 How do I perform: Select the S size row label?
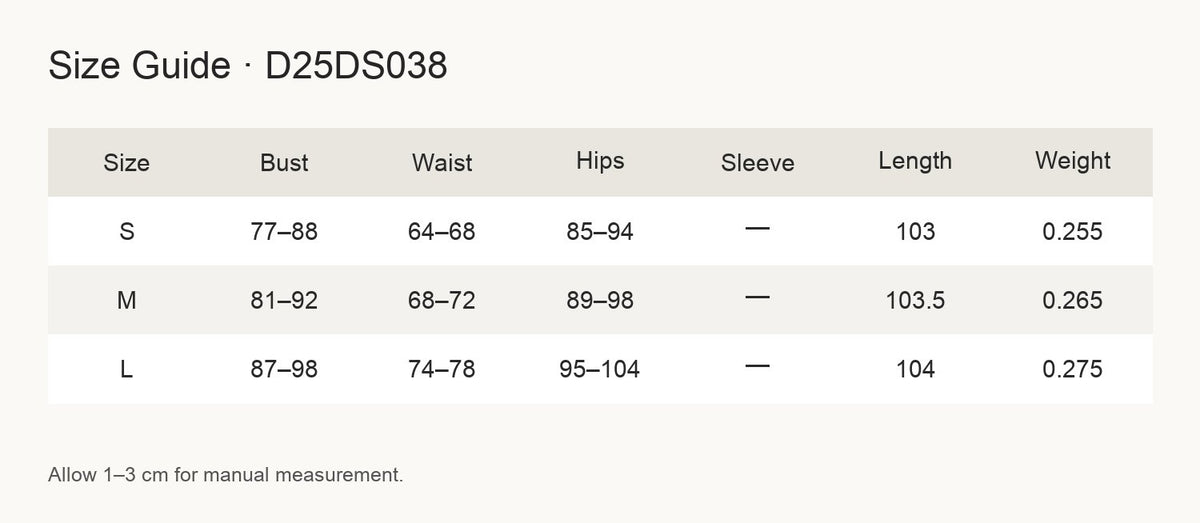point(126,232)
